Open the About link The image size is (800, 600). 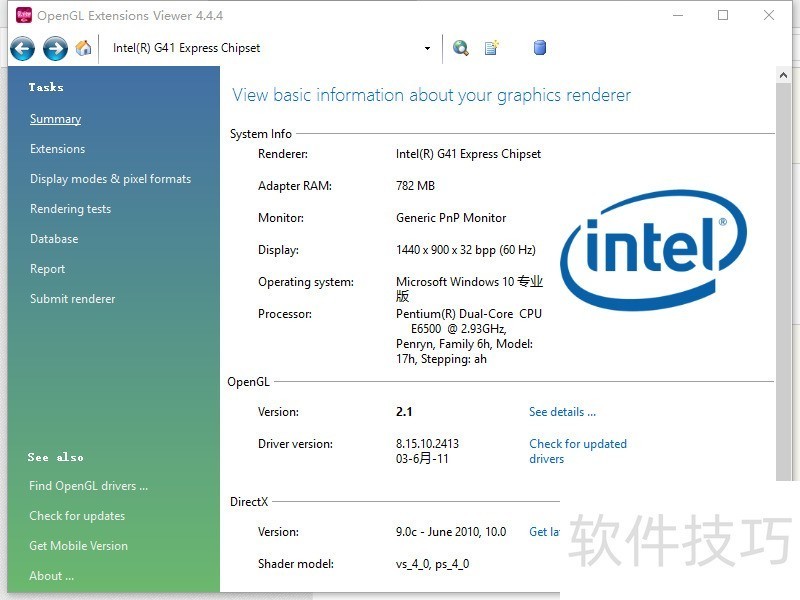tap(52, 576)
